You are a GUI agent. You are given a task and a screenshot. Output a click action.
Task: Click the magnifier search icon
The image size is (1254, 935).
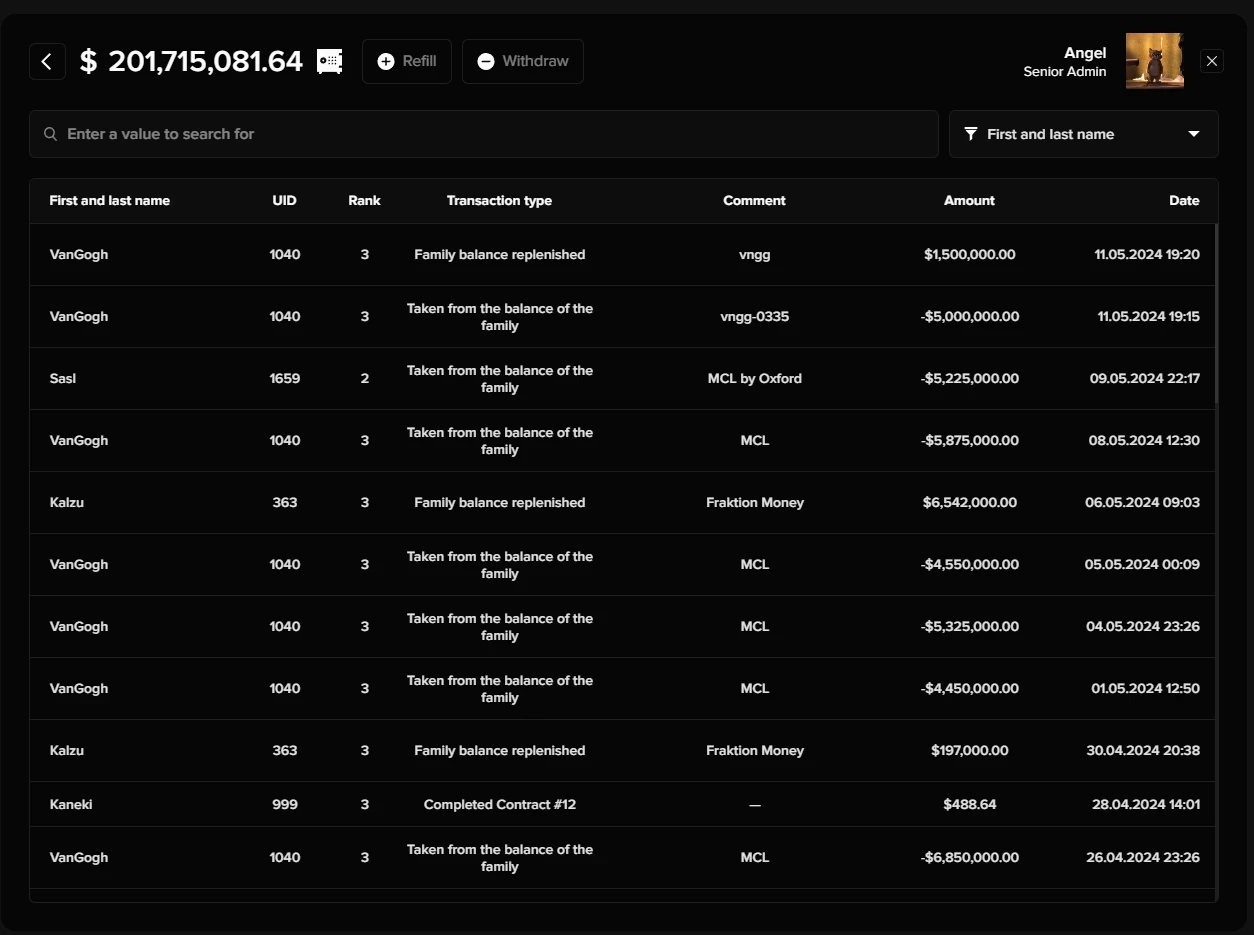(50, 134)
